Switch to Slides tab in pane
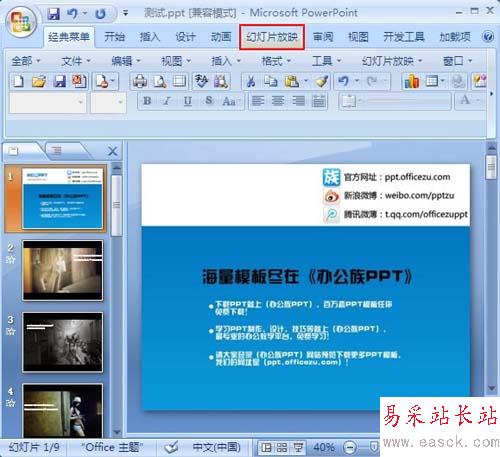Screen dimensions: 500x457 [13, 151]
